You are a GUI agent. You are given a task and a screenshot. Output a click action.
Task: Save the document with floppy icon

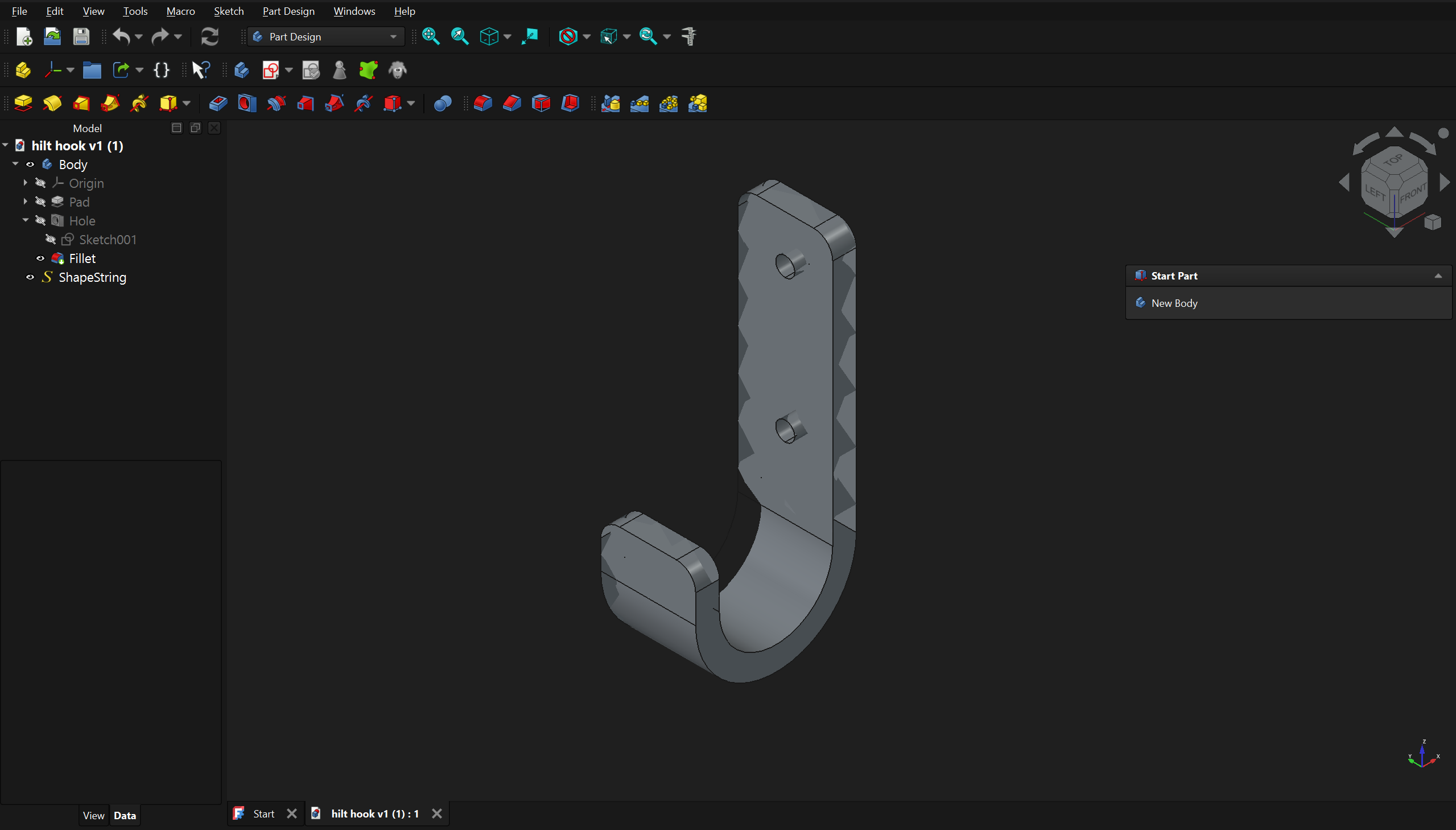coord(81,36)
